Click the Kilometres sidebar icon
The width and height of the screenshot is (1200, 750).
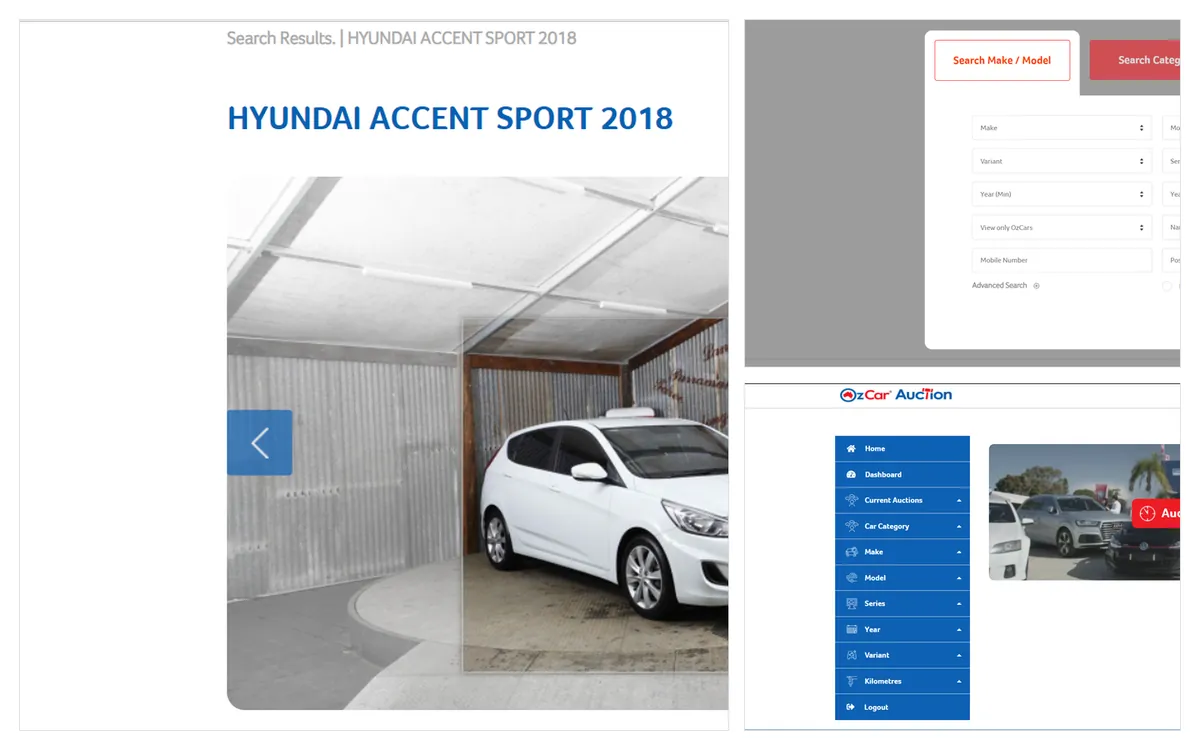(x=851, y=681)
